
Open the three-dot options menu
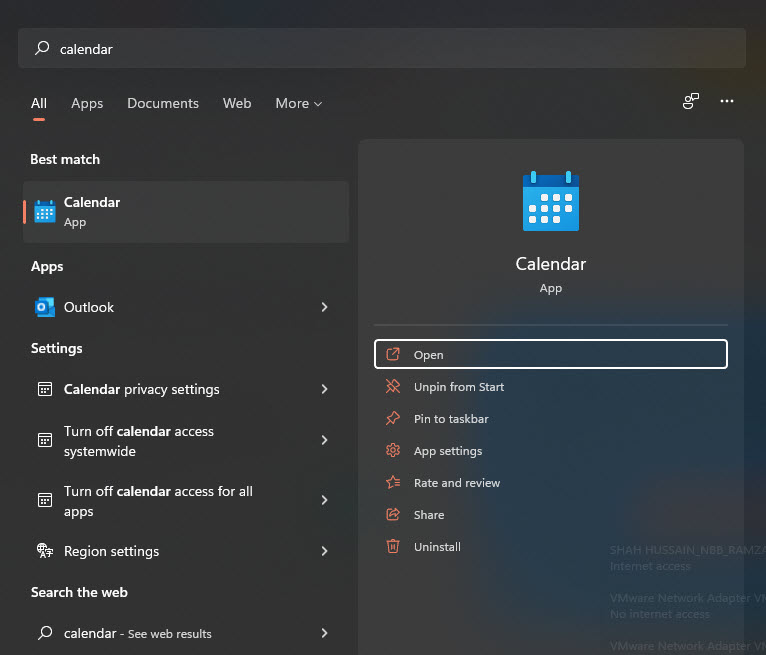click(726, 101)
